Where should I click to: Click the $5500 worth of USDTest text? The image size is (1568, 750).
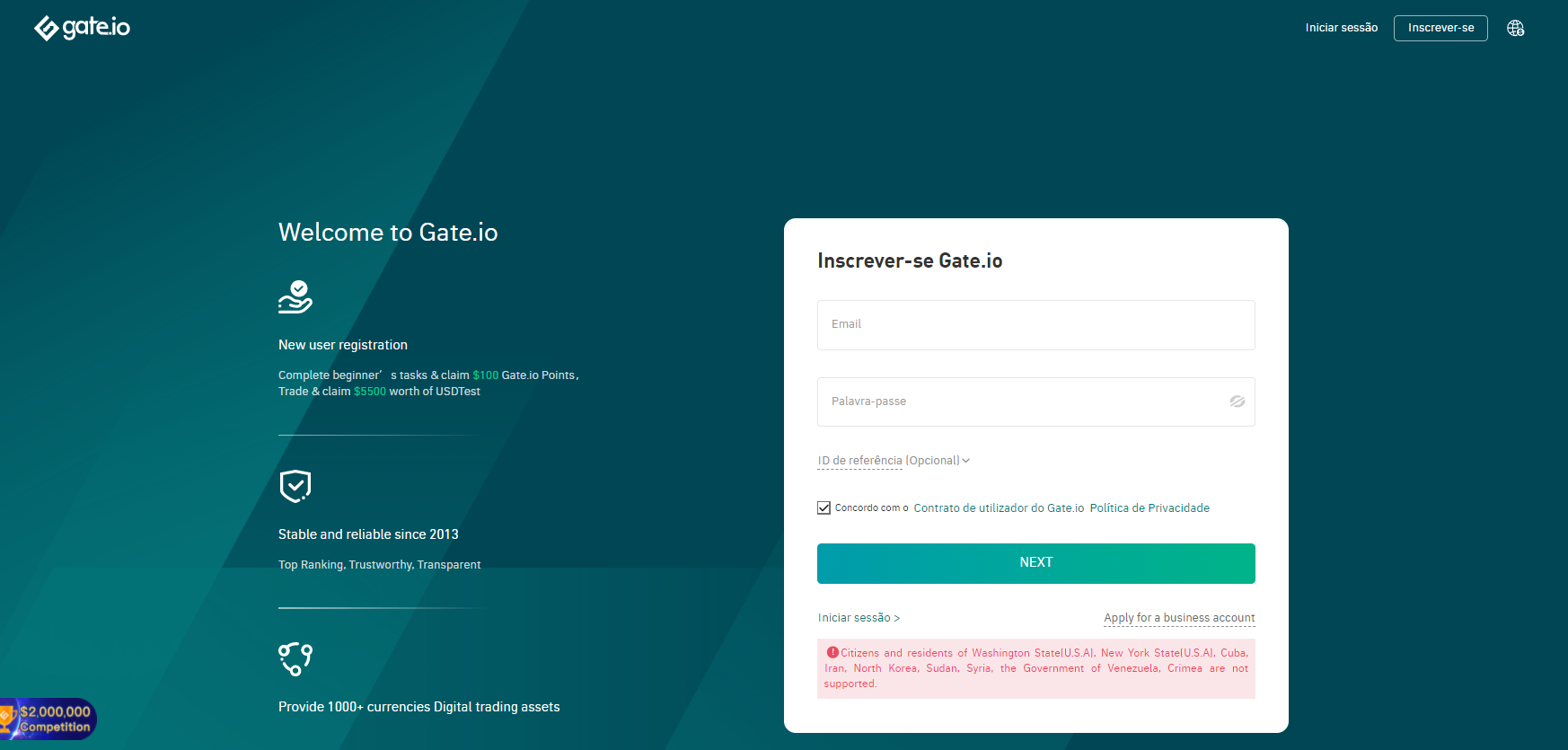tap(417, 392)
